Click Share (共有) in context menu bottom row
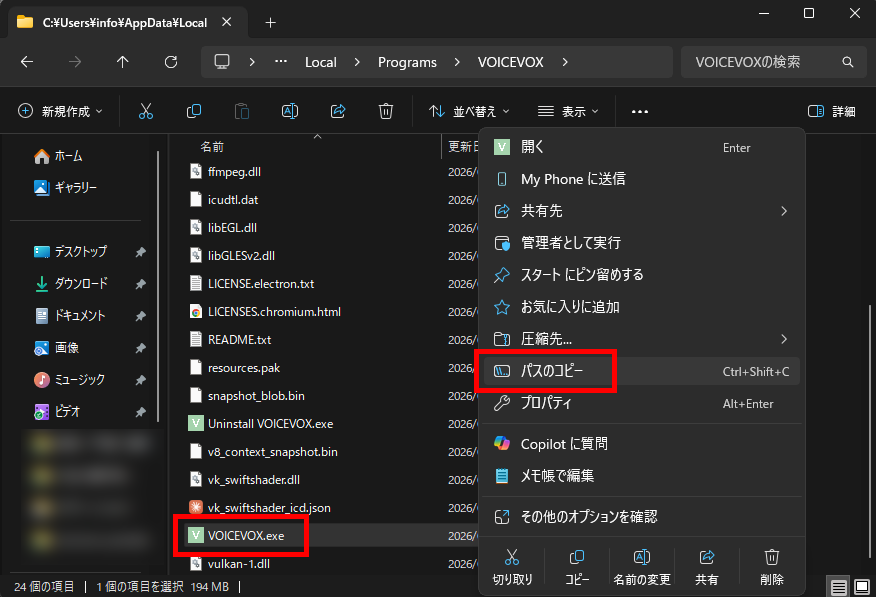Viewport: 876px width, 597px height. pyautogui.click(x=707, y=567)
